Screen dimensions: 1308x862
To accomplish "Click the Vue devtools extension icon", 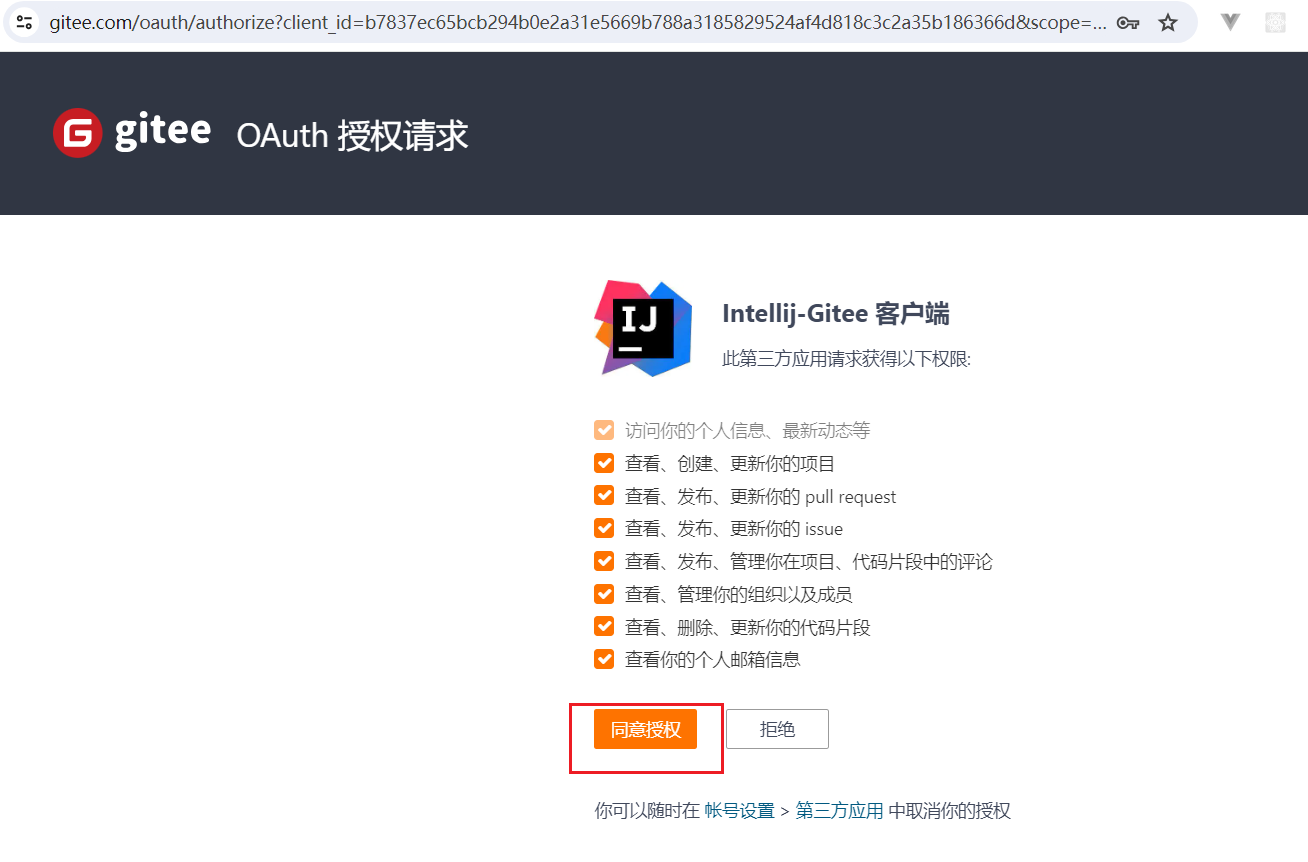I will [x=1231, y=22].
